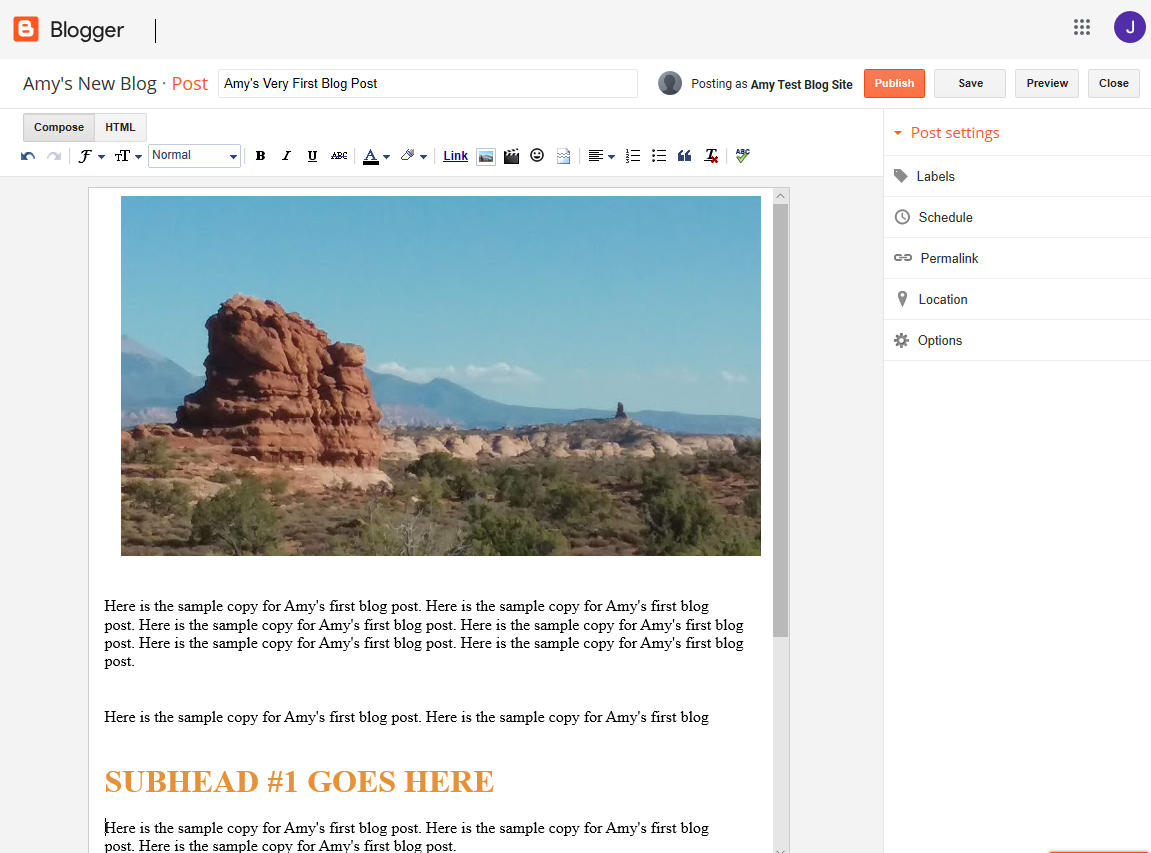Remove formatting from selected text

click(x=711, y=156)
